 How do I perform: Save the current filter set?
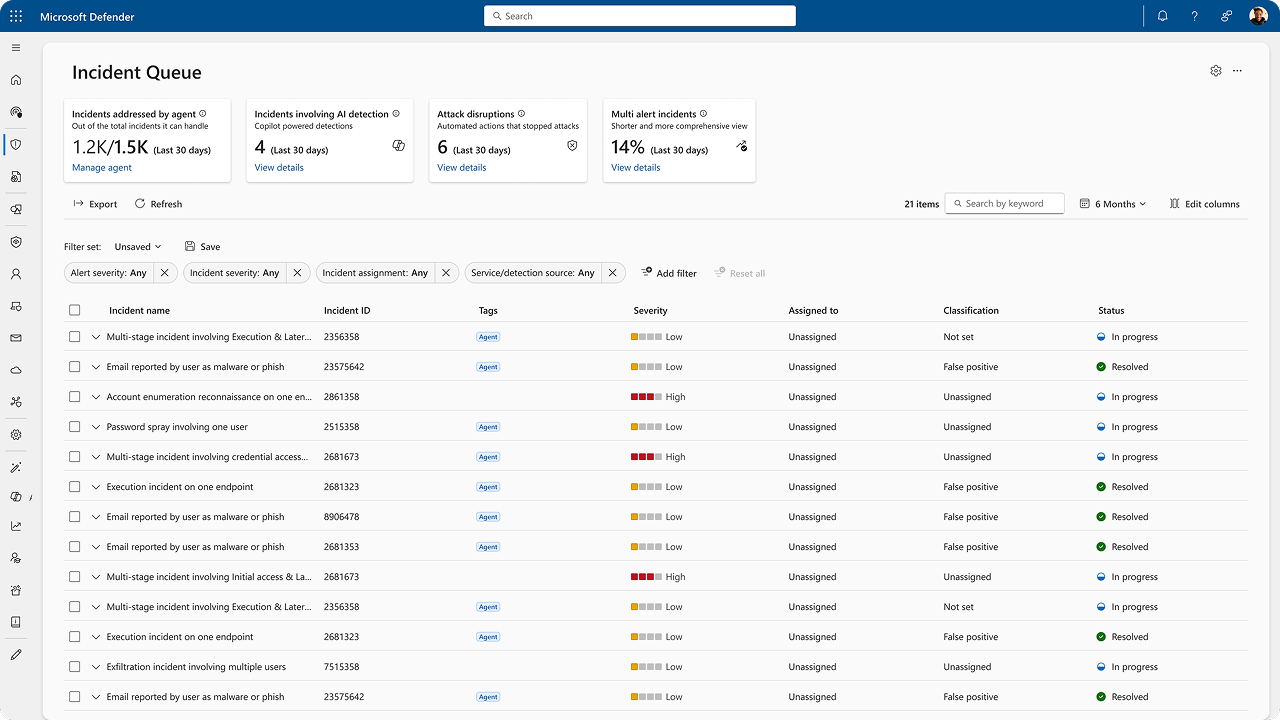pyautogui.click(x=203, y=246)
